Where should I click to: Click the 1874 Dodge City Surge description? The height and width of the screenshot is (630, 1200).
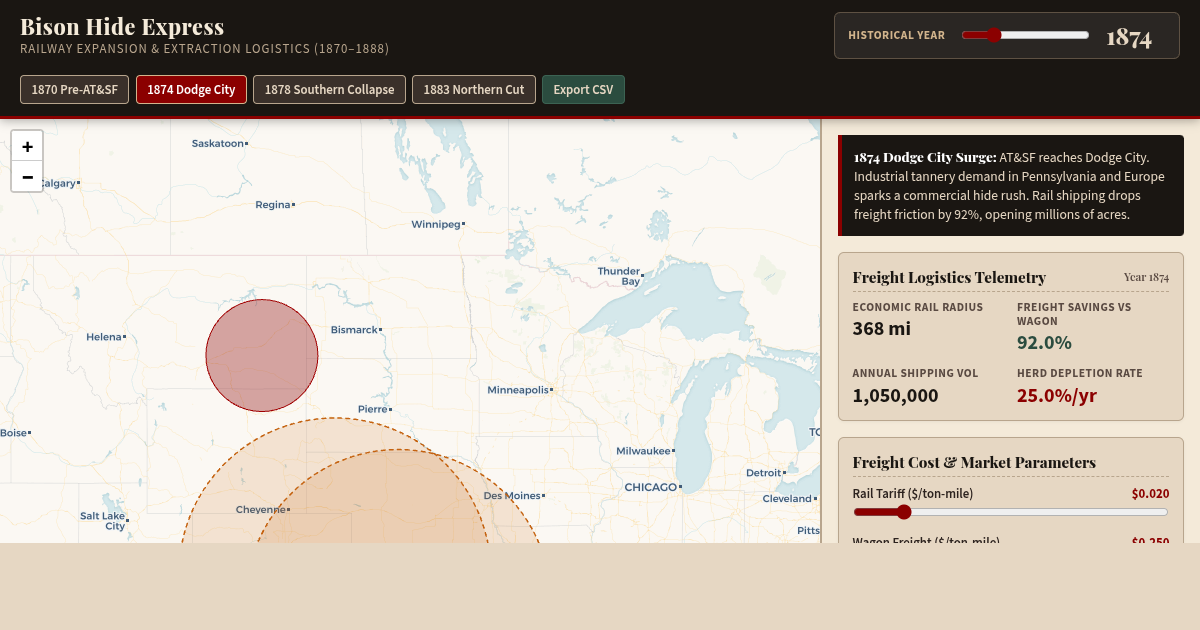coord(1011,186)
